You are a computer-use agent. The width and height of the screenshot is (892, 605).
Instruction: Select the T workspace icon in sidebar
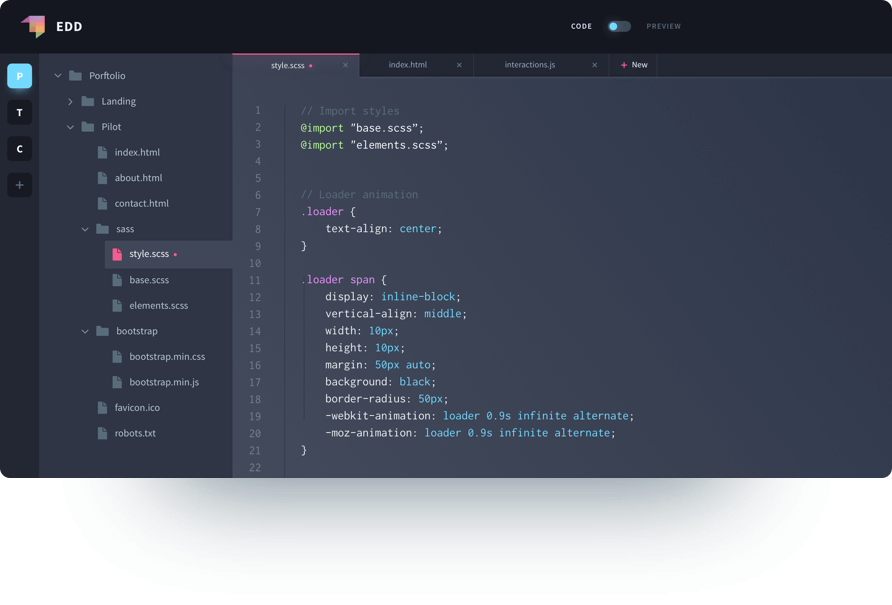[20, 113]
